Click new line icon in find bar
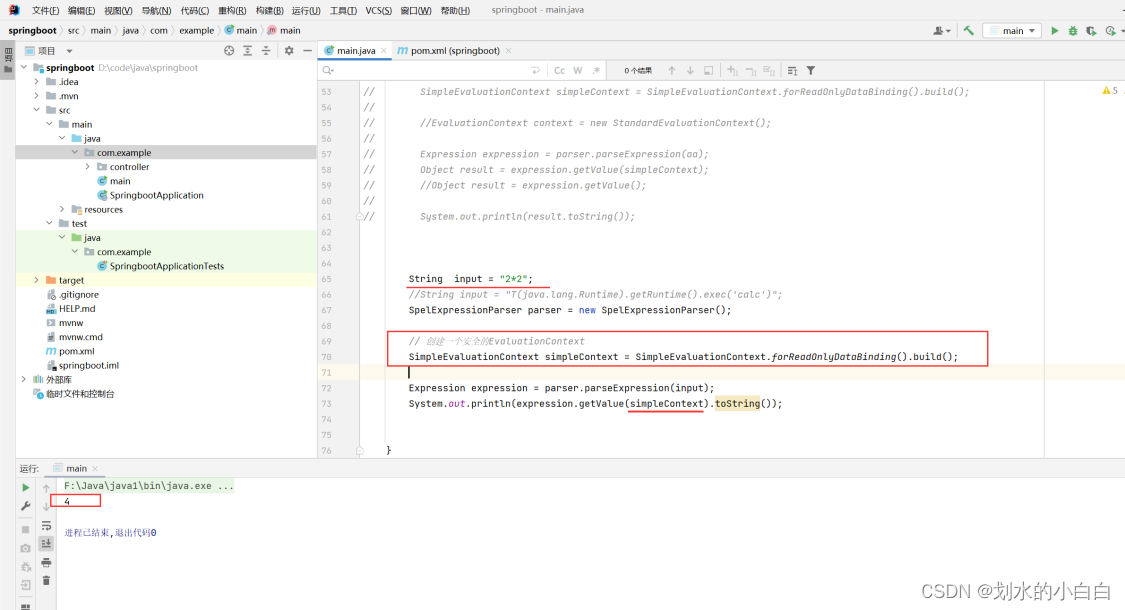The width and height of the screenshot is (1125, 610). coord(535,70)
